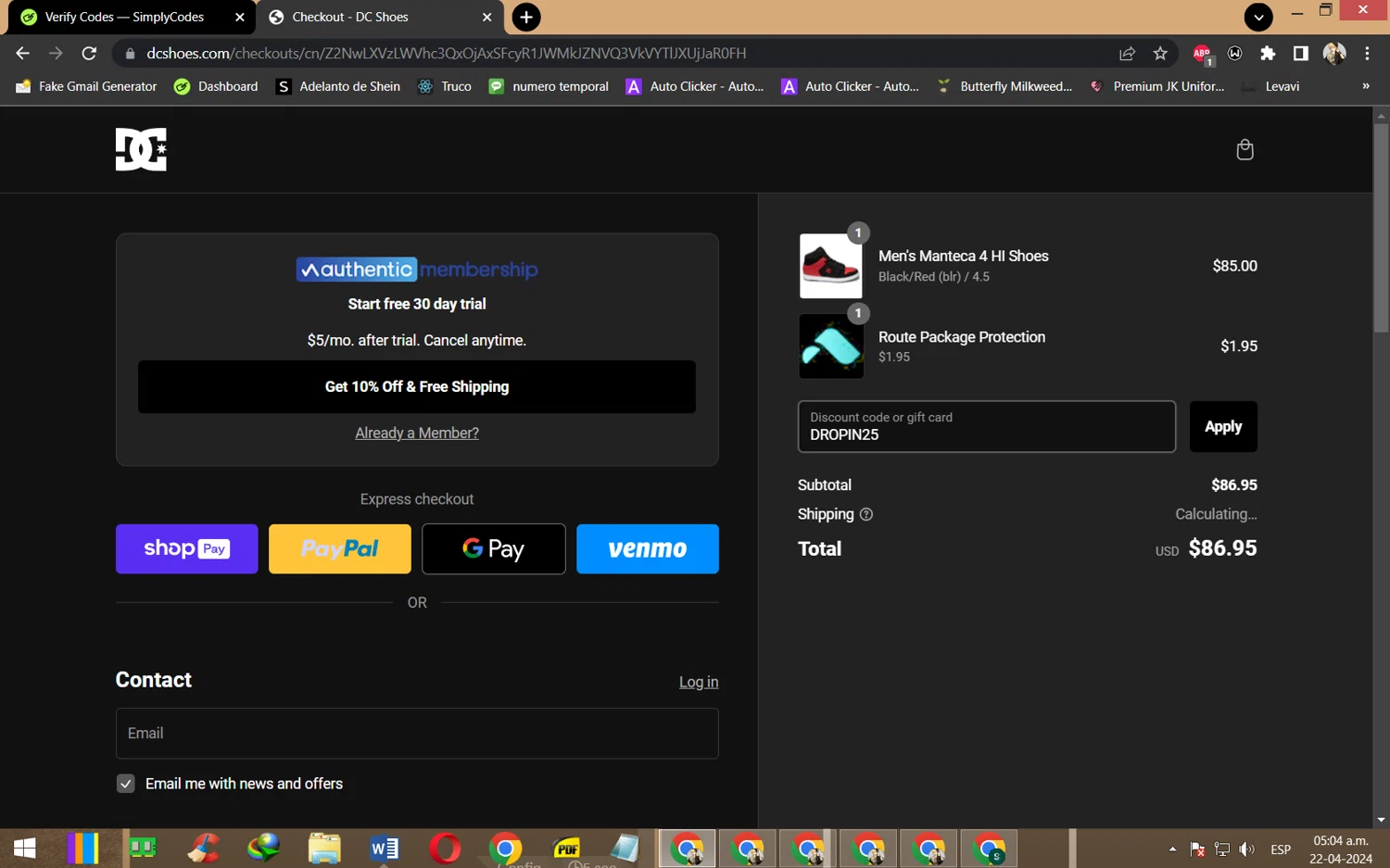Screen dimensions: 1390x868
Task: Click the Log in link
Action: [x=699, y=682]
